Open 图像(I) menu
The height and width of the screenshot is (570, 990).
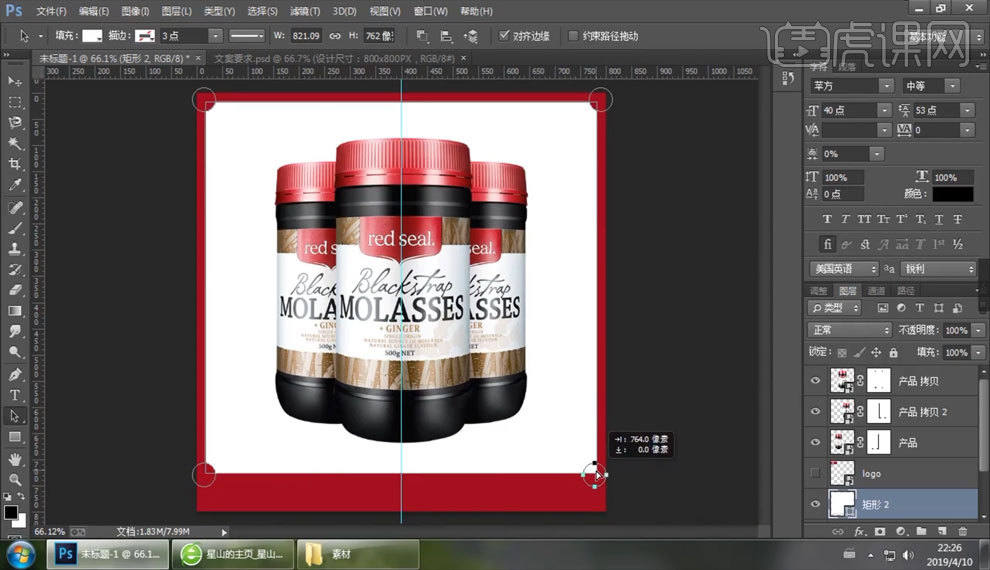(x=135, y=11)
